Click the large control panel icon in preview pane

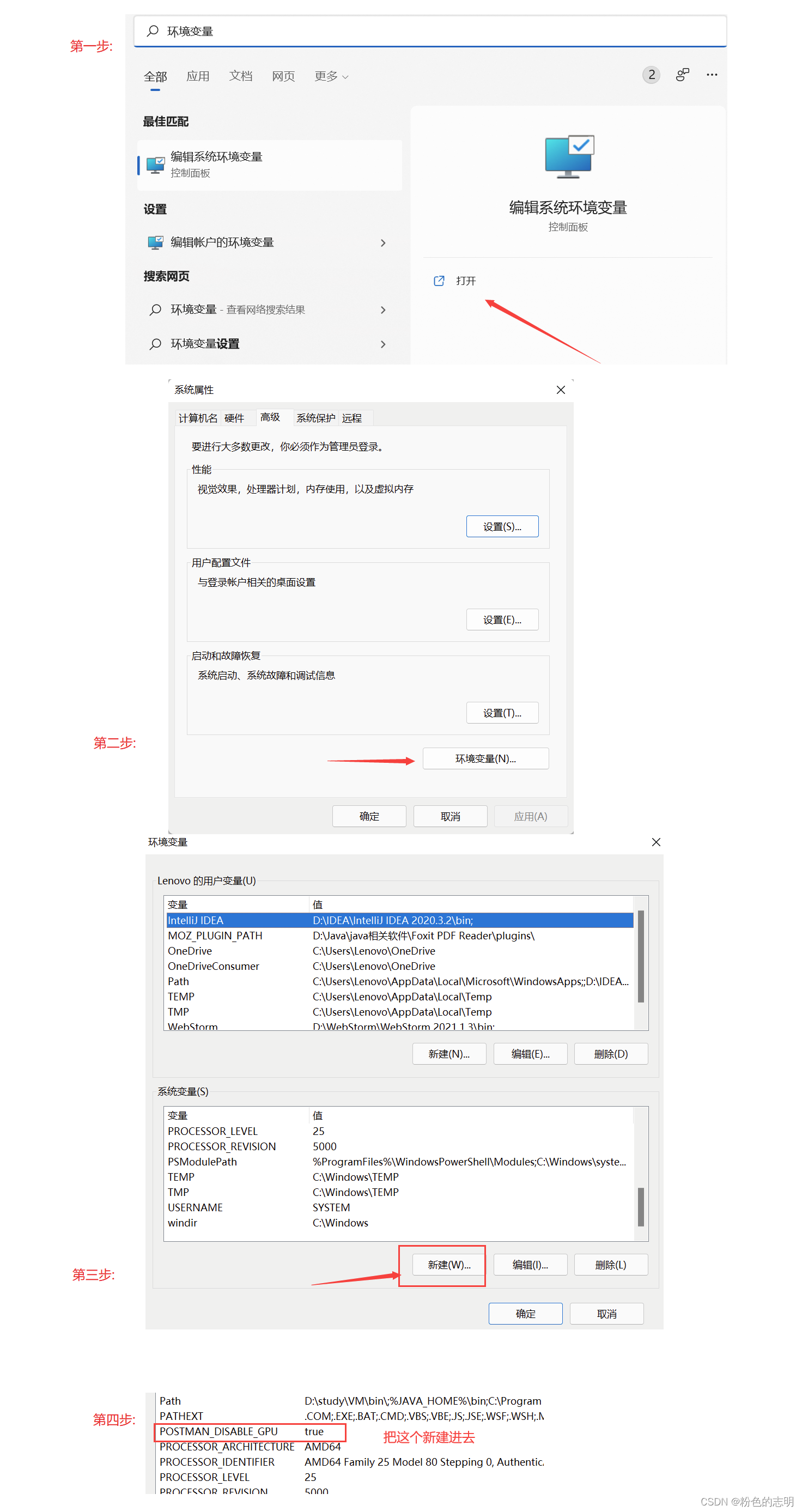(x=568, y=156)
